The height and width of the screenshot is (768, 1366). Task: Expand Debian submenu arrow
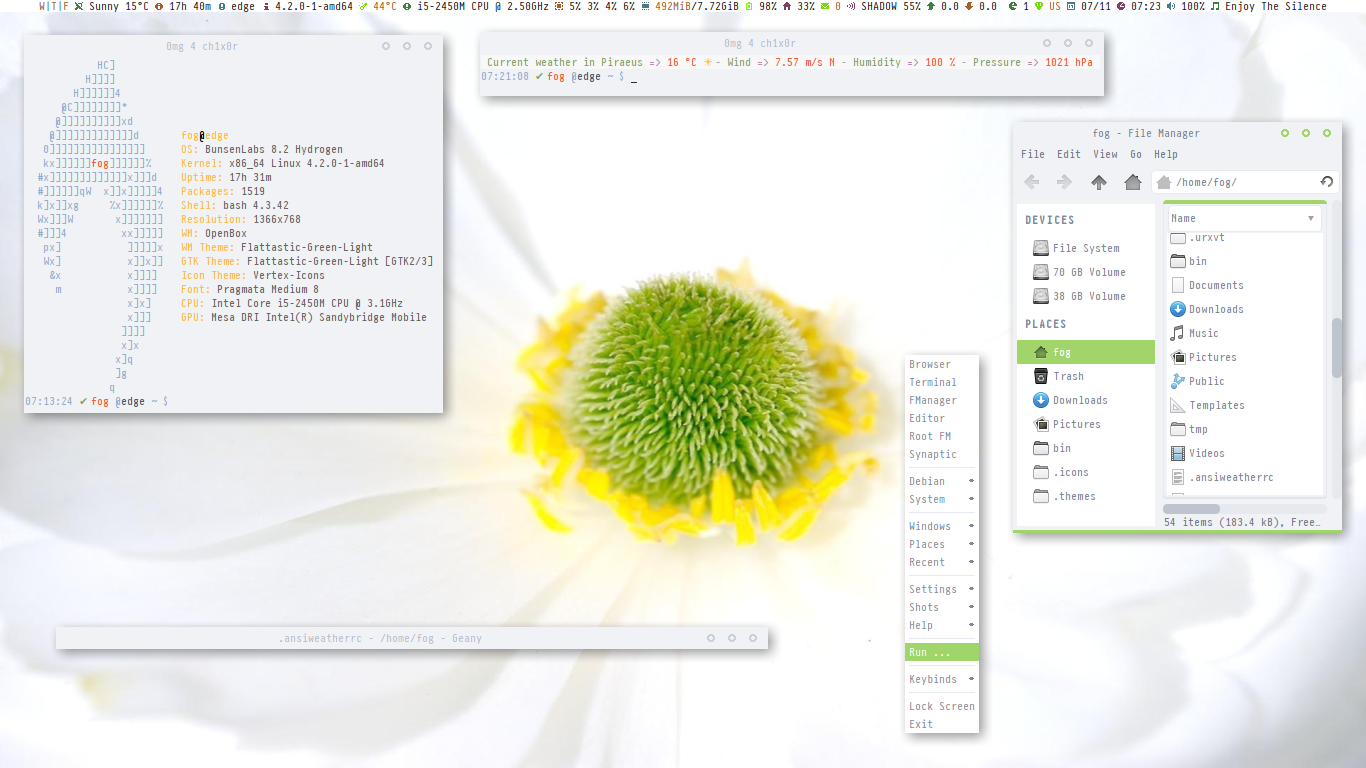pos(971,481)
